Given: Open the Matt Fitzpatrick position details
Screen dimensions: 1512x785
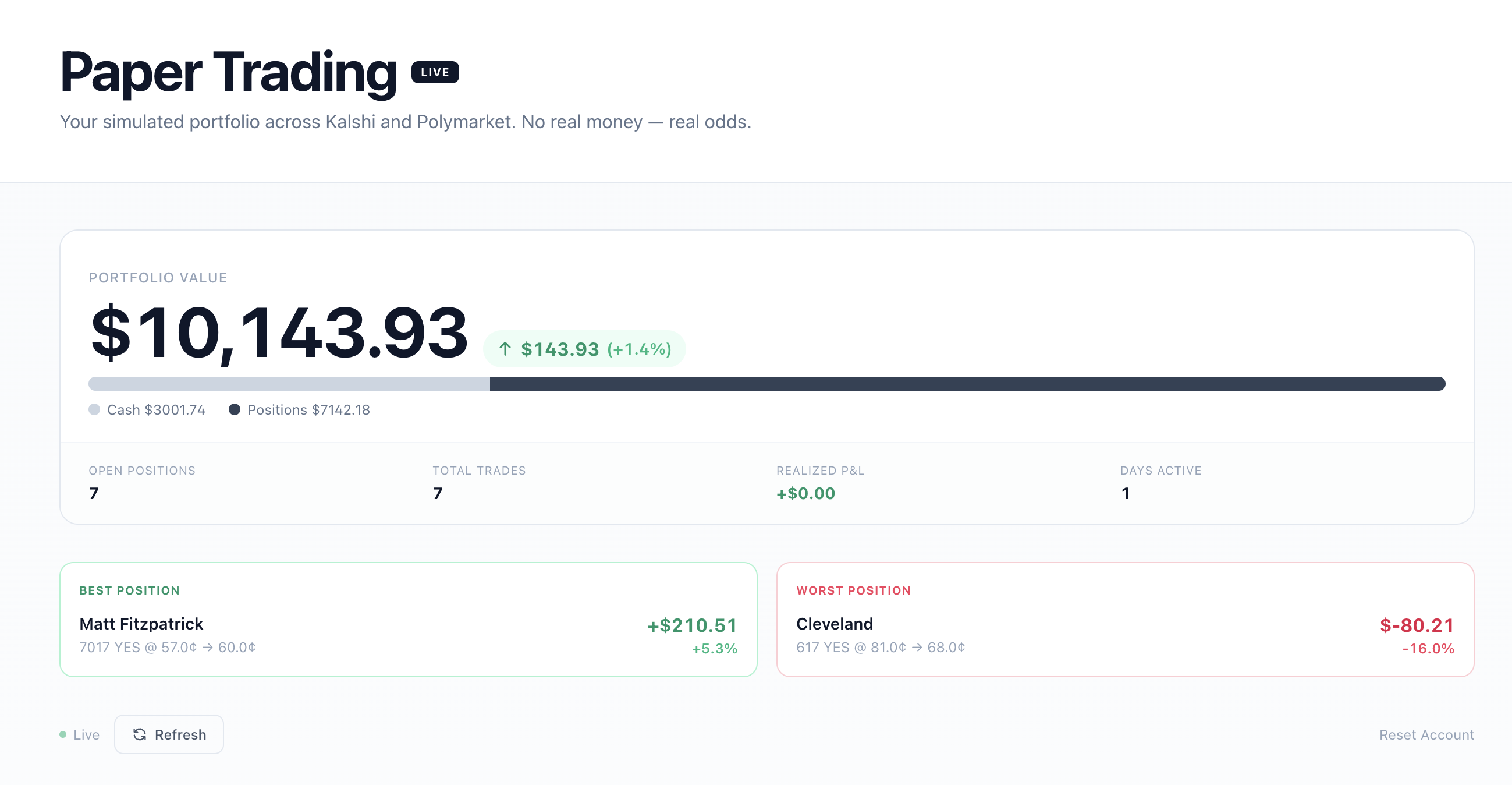Looking at the screenshot, I should click(x=141, y=624).
